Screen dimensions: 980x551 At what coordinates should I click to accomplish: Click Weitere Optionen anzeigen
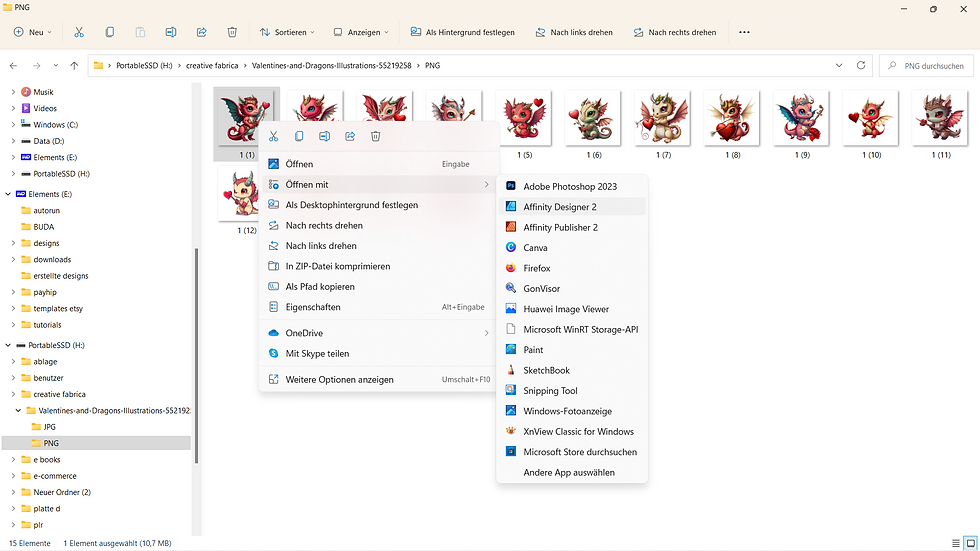379,379
